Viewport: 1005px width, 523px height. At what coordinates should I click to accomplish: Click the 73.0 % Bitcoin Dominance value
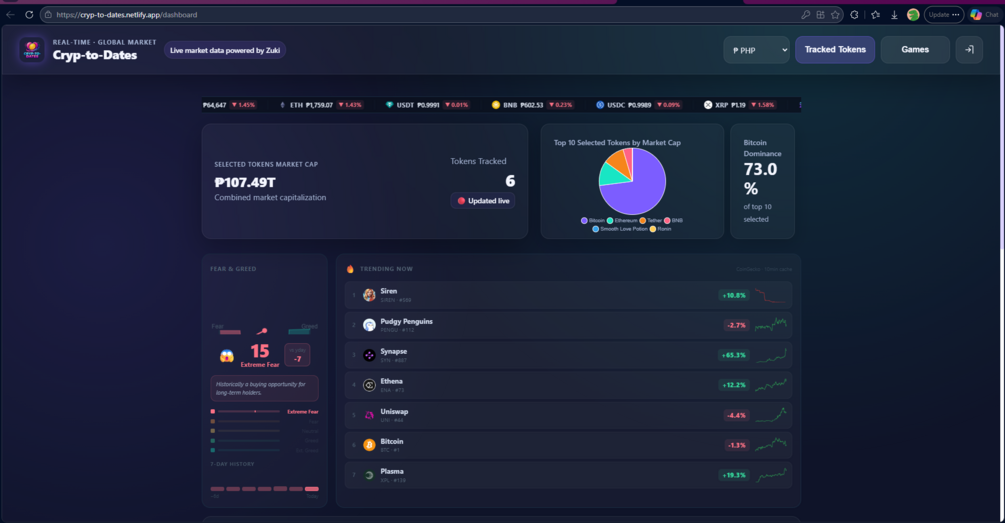[760, 179]
